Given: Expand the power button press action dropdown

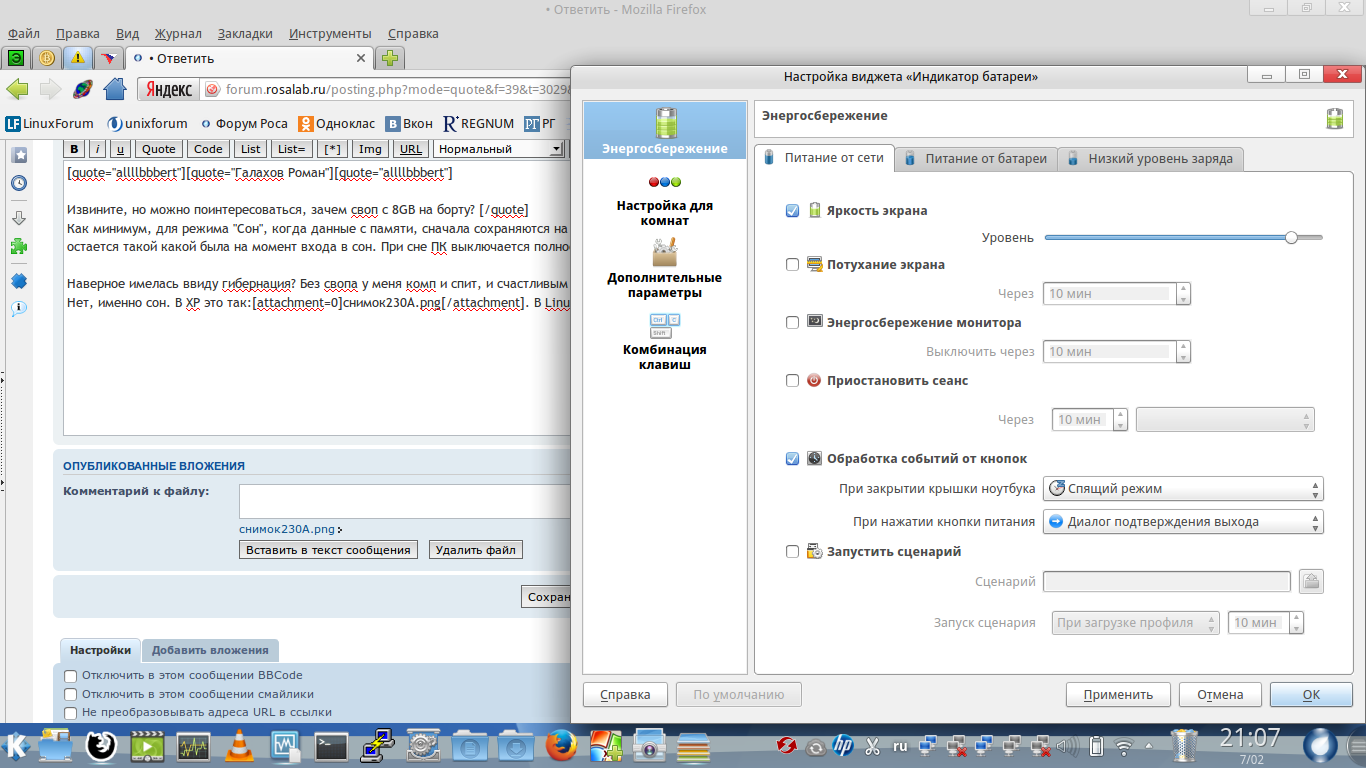Looking at the screenshot, I should [x=1183, y=522].
